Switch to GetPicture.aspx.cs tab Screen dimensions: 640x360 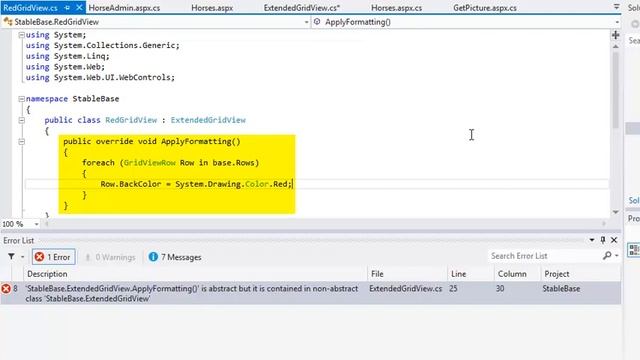(484, 8)
